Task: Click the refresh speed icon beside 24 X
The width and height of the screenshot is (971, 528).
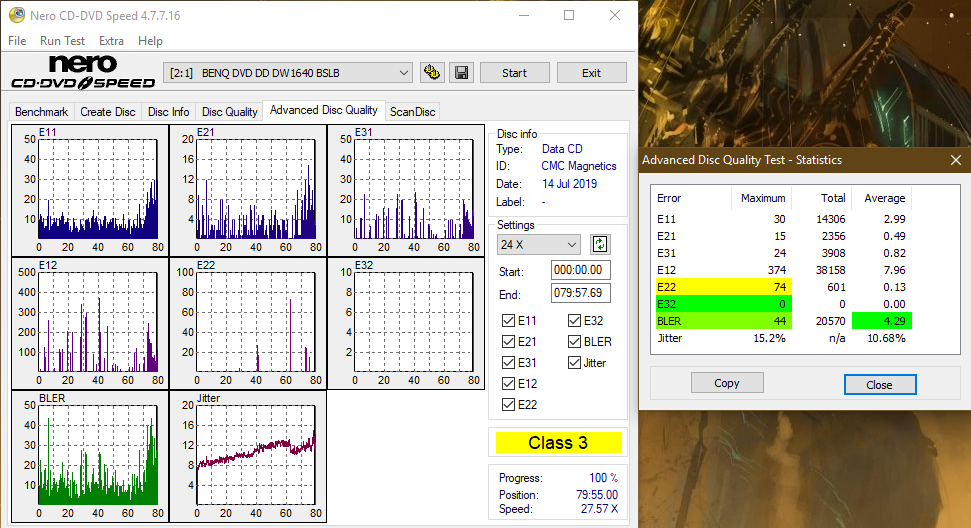Action: tap(599, 245)
